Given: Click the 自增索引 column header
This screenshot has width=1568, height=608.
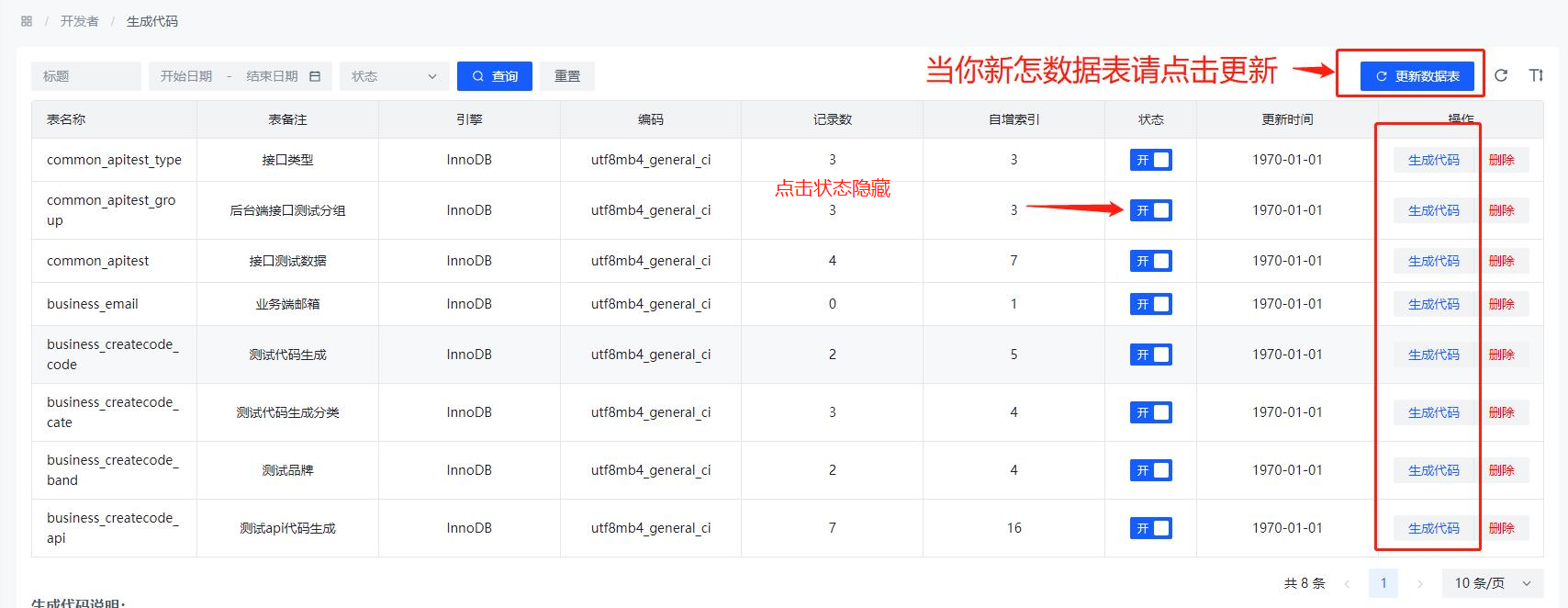Looking at the screenshot, I should click(1014, 119).
